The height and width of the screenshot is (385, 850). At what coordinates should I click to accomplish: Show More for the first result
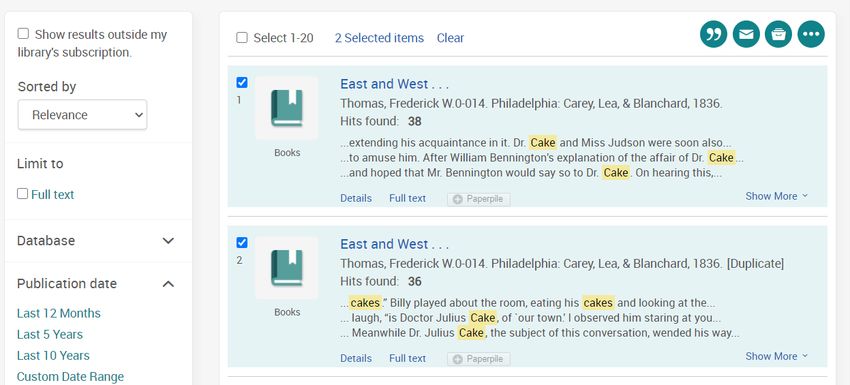pyautogui.click(x=776, y=196)
